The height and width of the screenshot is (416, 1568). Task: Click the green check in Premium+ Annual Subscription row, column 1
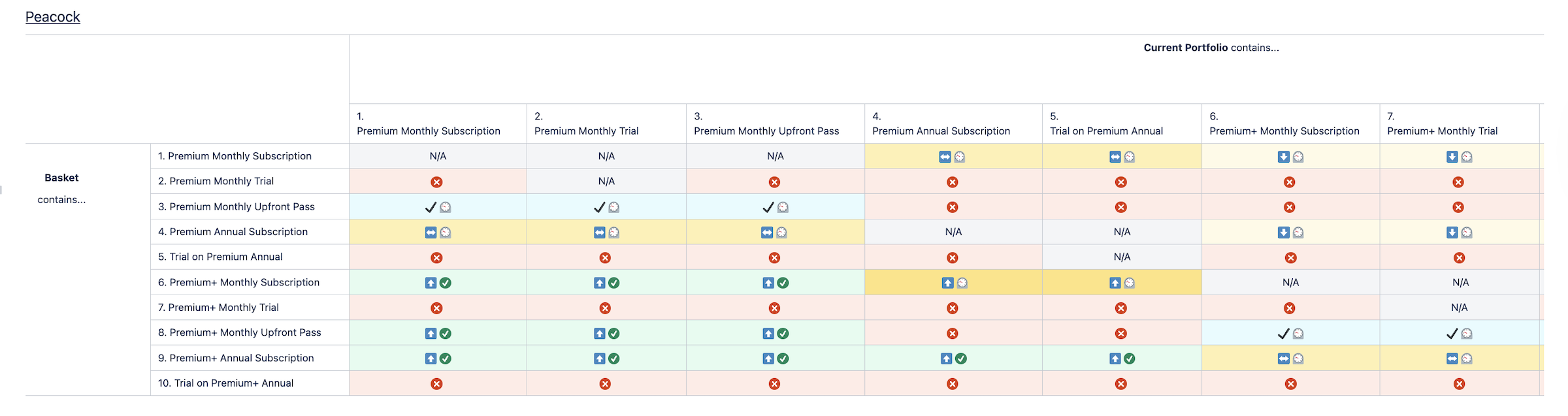pyautogui.click(x=446, y=359)
